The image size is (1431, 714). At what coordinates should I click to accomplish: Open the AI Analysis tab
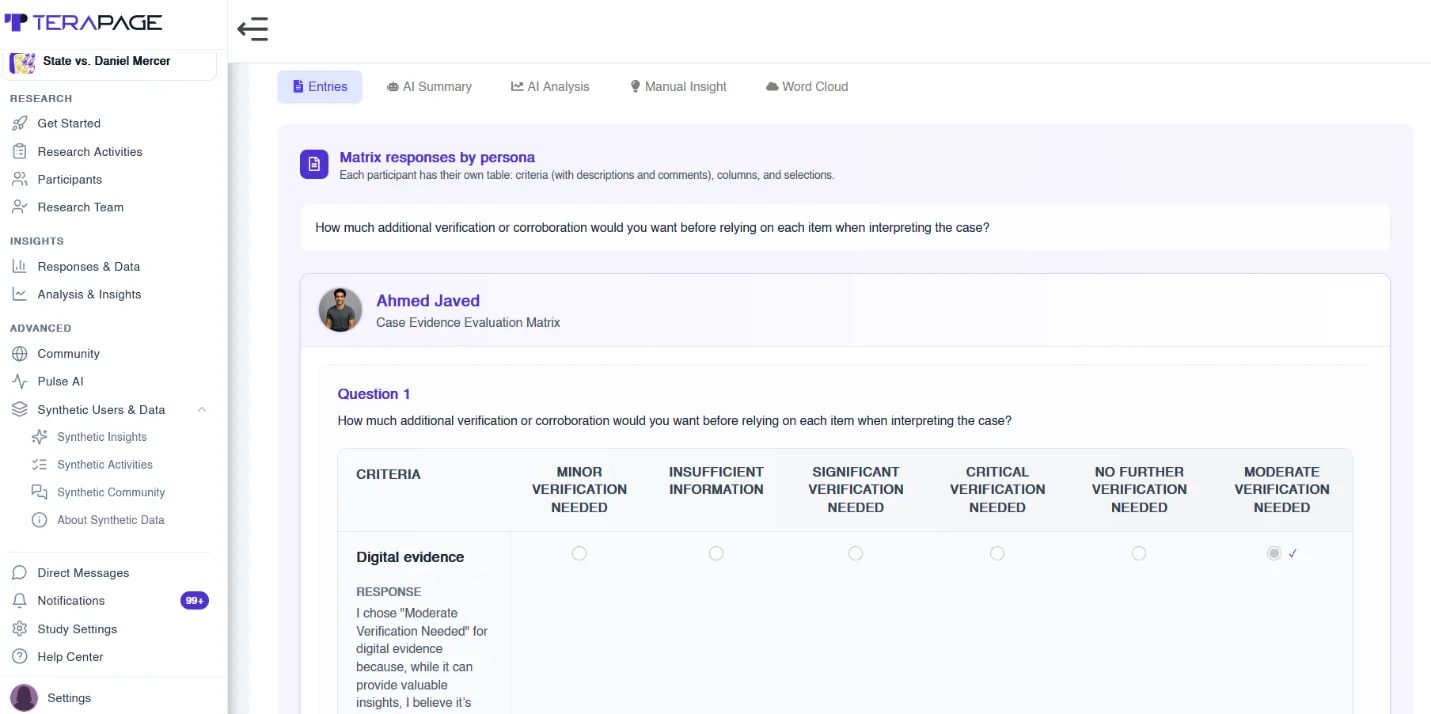[x=550, y=87]
